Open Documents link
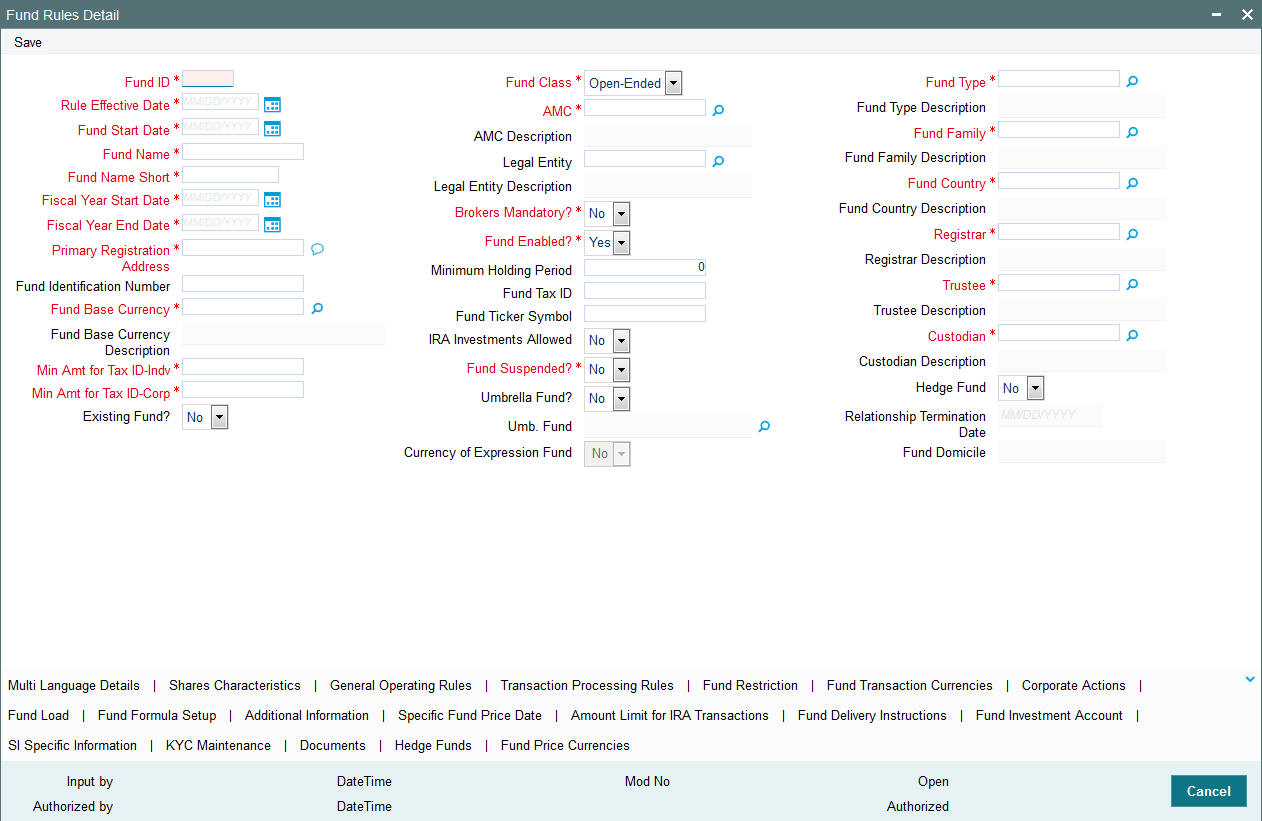 pos(333,746)
